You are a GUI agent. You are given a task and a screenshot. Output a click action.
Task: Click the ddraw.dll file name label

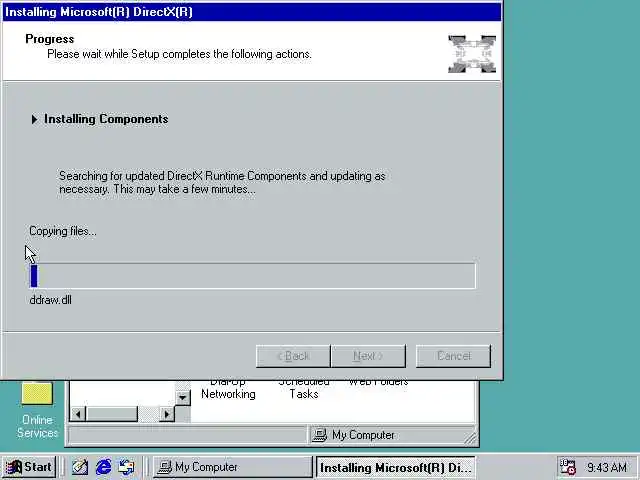tap(51, 300)
